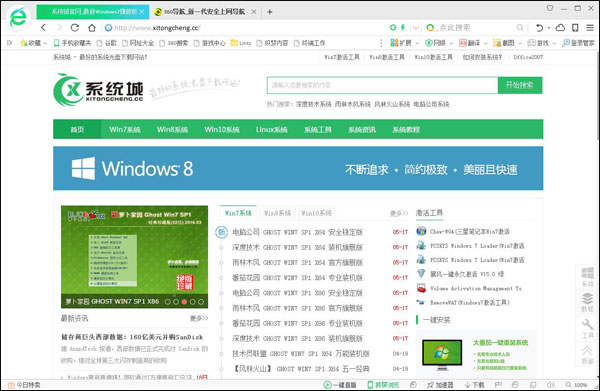600x391 pixels.
Task: Select the first carousel dot
Action: tap(167, 302)
